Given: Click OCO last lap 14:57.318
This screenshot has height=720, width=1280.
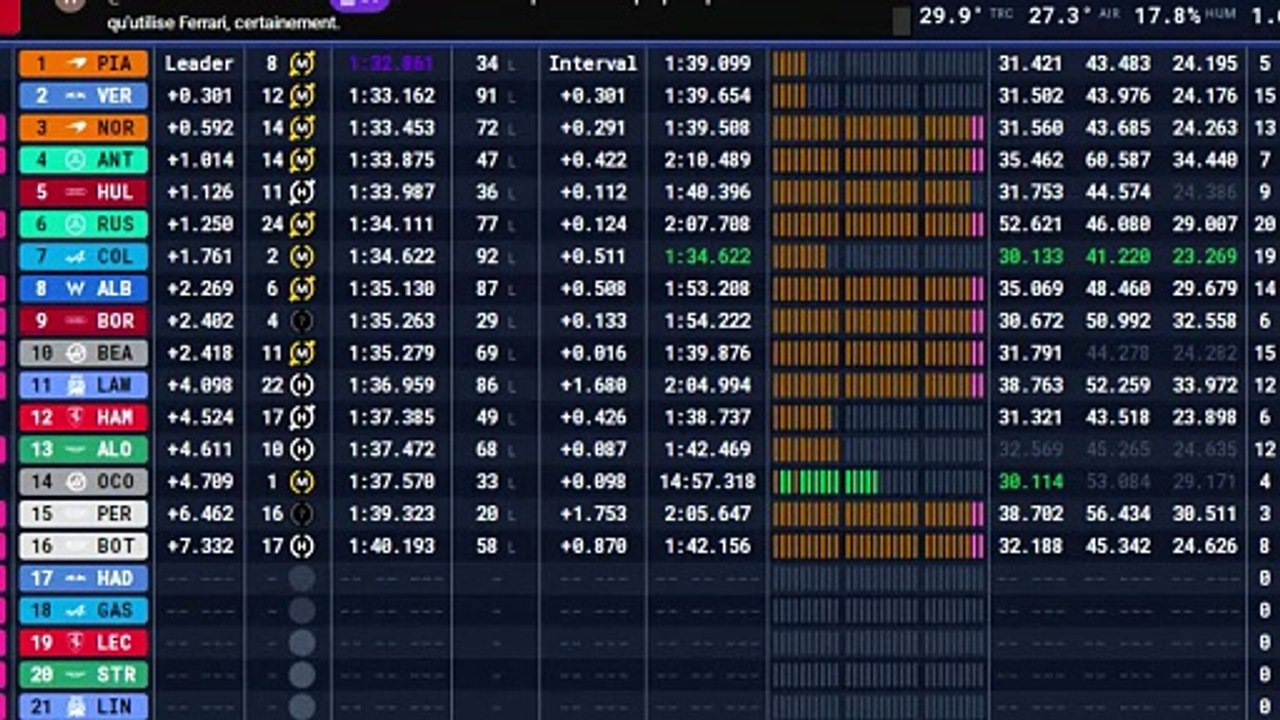Looking at the screenshot, I should point(707,482).
